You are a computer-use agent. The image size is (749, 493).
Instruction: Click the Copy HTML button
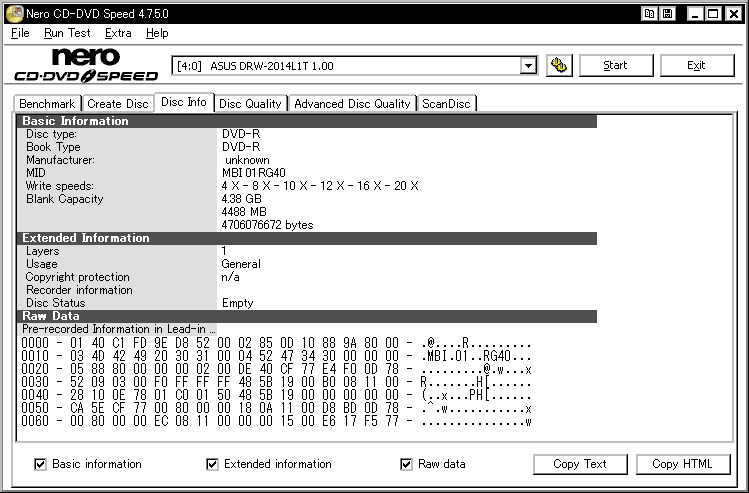tap(683, 464)
